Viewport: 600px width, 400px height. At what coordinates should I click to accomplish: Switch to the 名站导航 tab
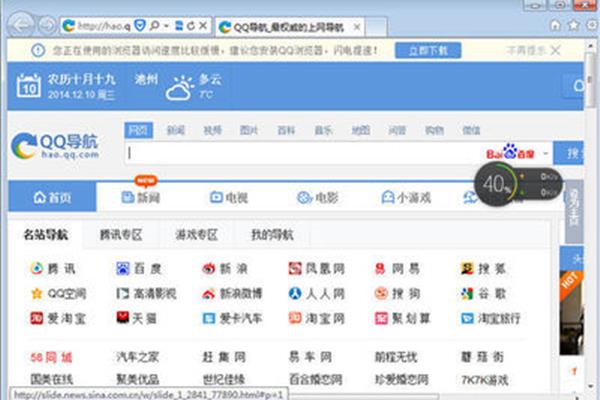pos(46,234)
